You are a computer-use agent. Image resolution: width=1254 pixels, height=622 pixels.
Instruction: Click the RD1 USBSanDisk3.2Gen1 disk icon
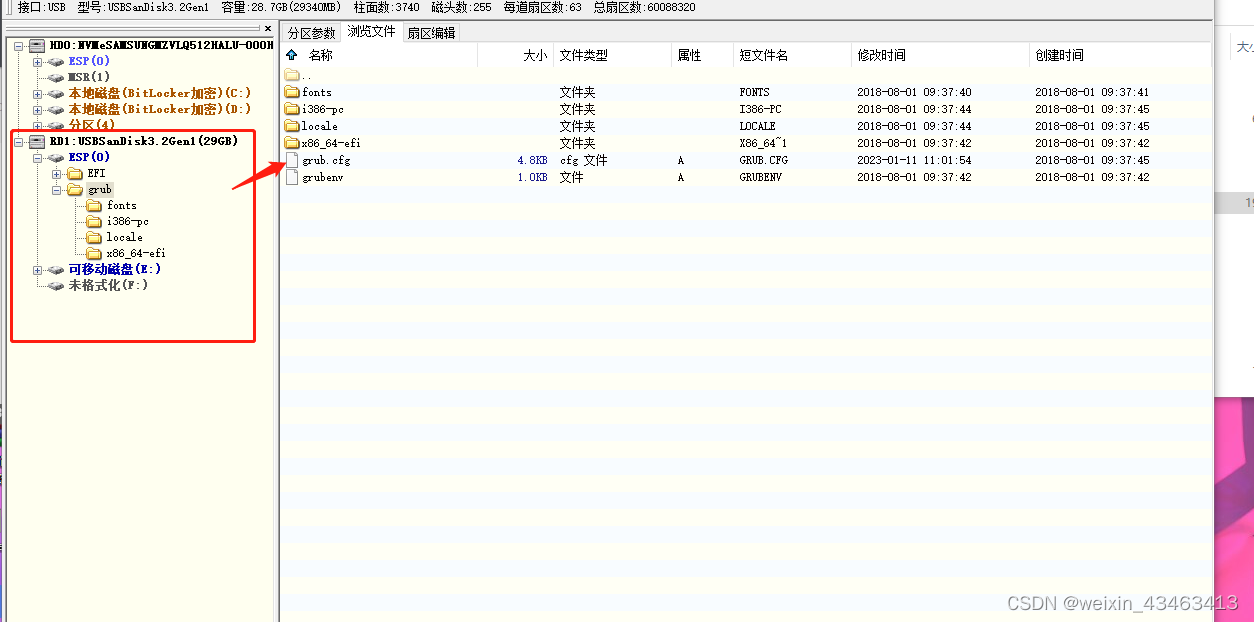38,141
